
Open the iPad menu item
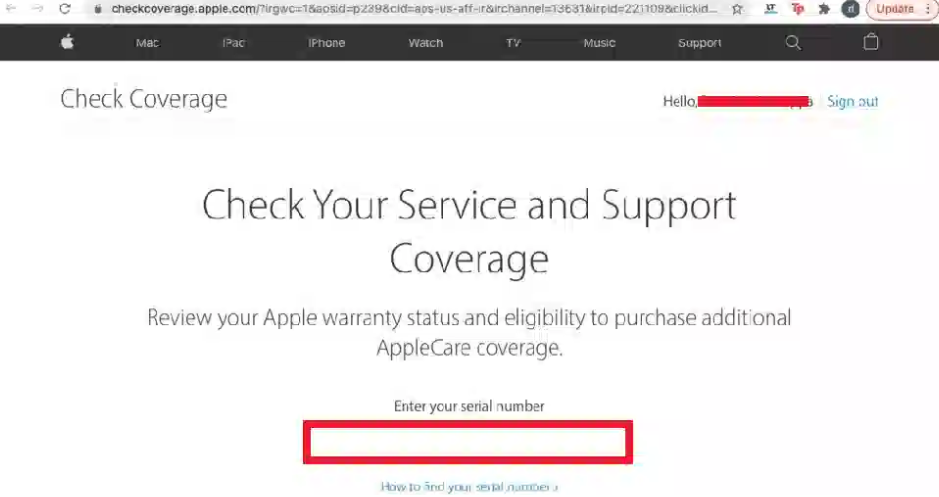[234, 43]
